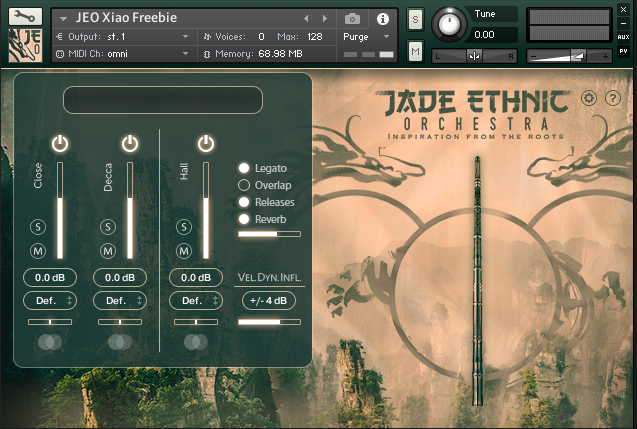Toggle the PV button
The width and height of the screenshot is (637, 429).
(x=623, y=51)
